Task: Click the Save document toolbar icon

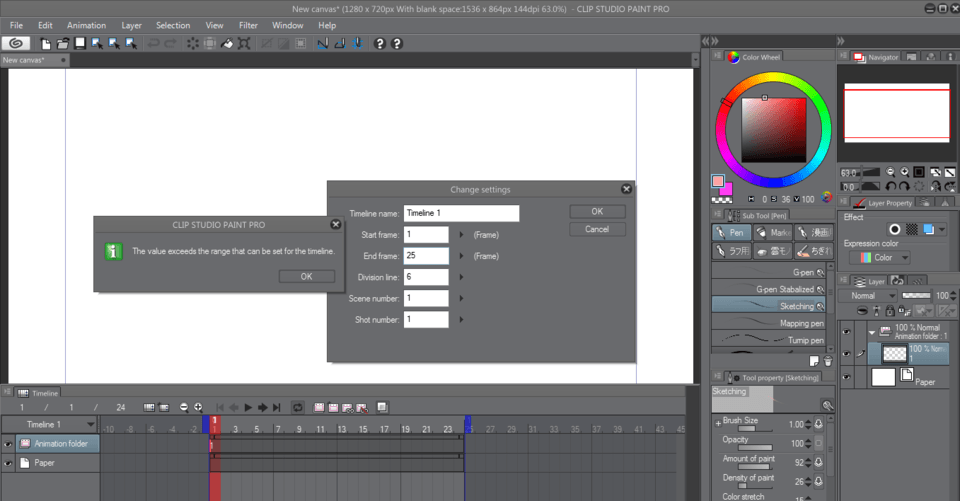Action: click(79, 44)
